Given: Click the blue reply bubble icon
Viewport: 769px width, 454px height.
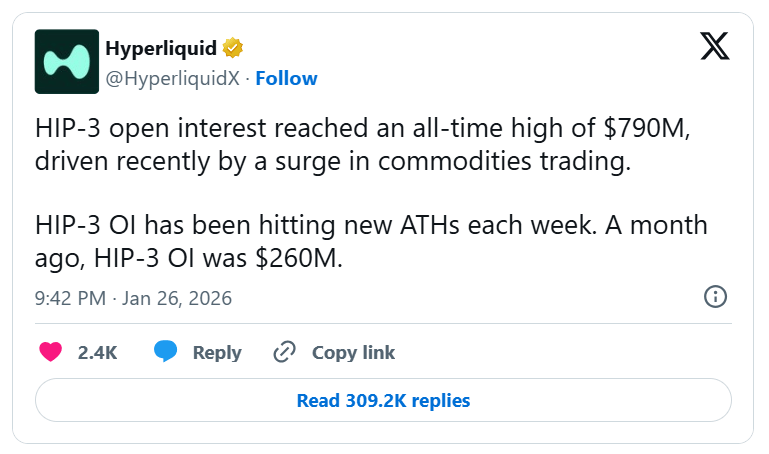Looking at the screenshot, I should click(166, 352).
